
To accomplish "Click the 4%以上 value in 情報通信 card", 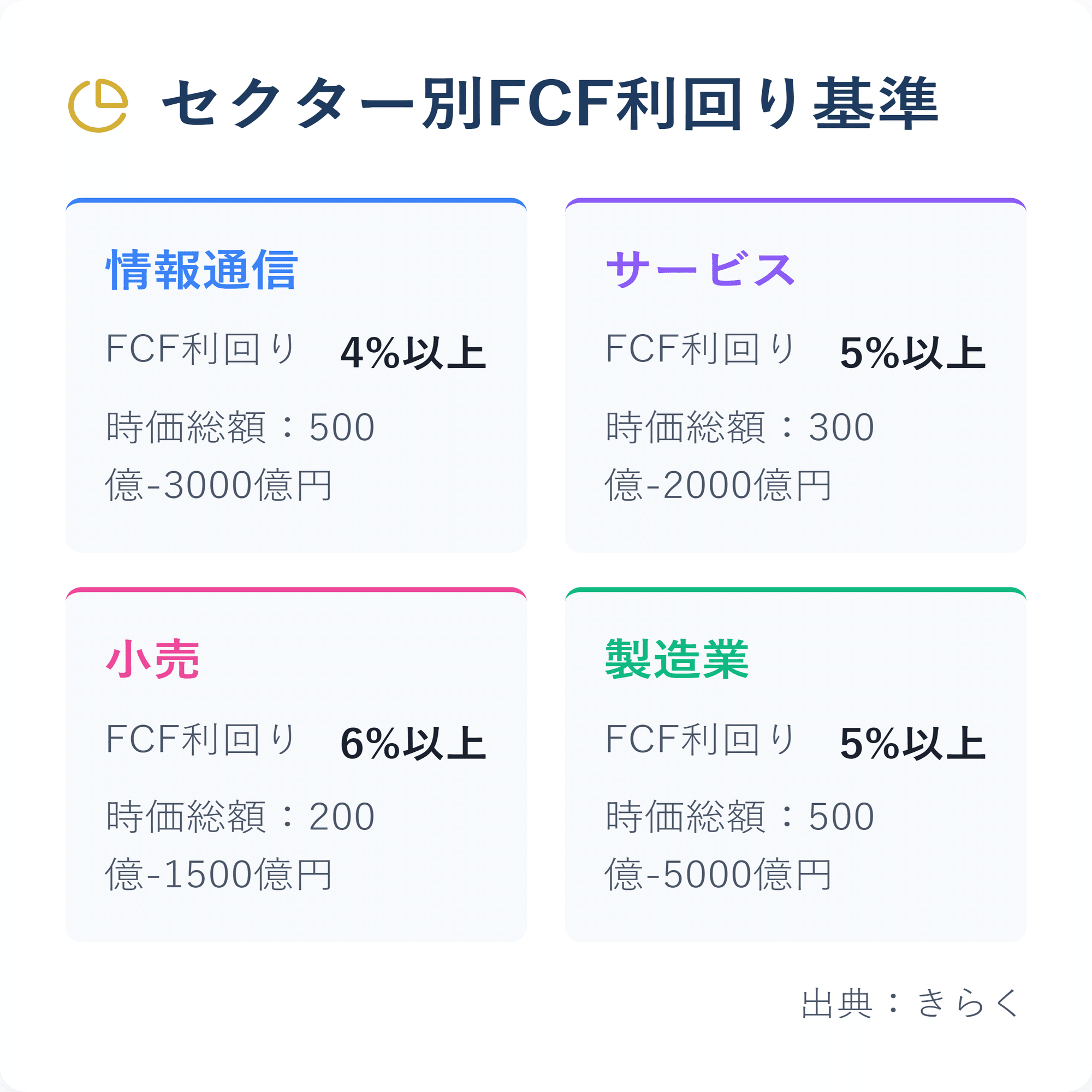I will 413,353.
